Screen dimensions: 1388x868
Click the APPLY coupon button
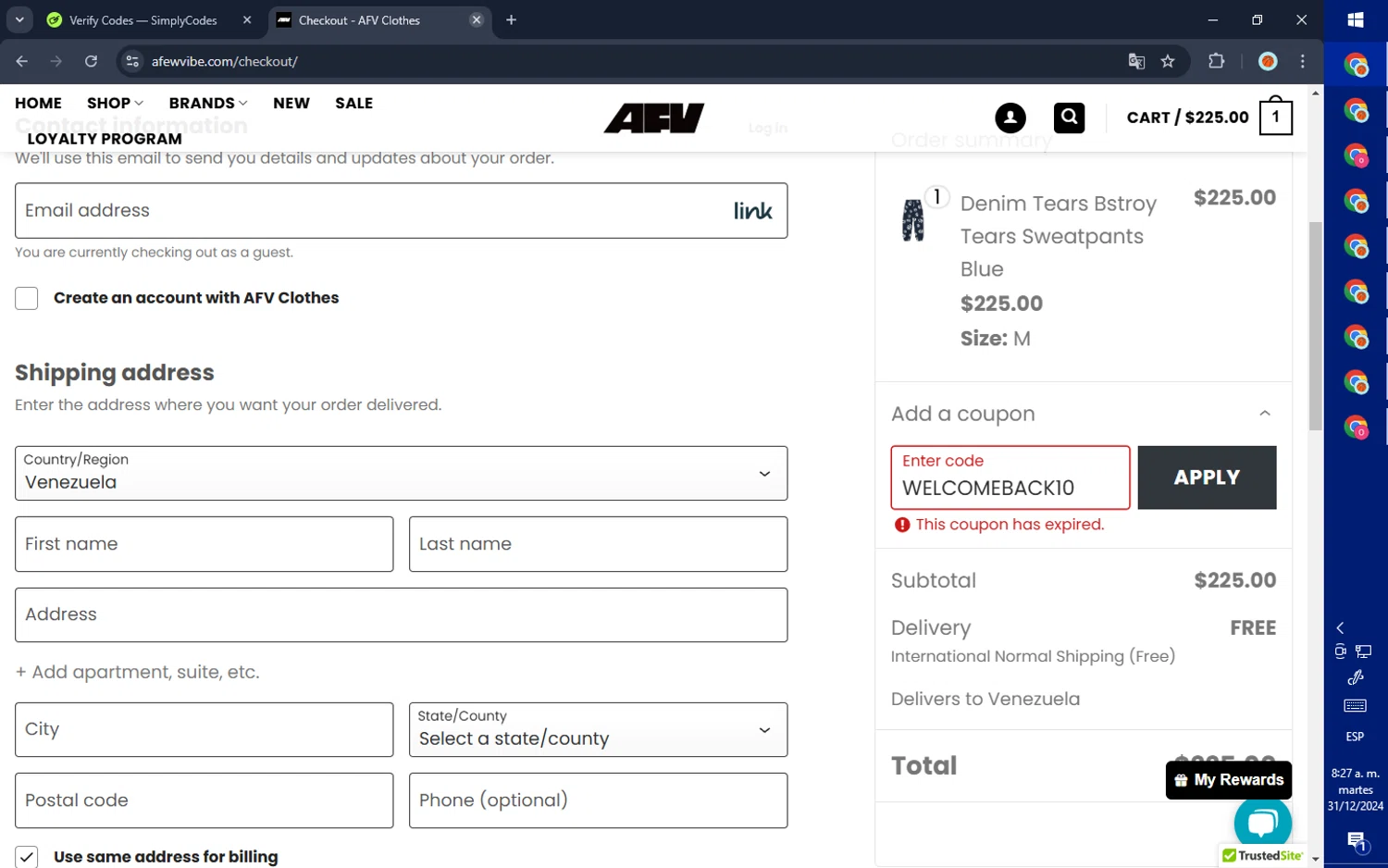pos(1207,477)
